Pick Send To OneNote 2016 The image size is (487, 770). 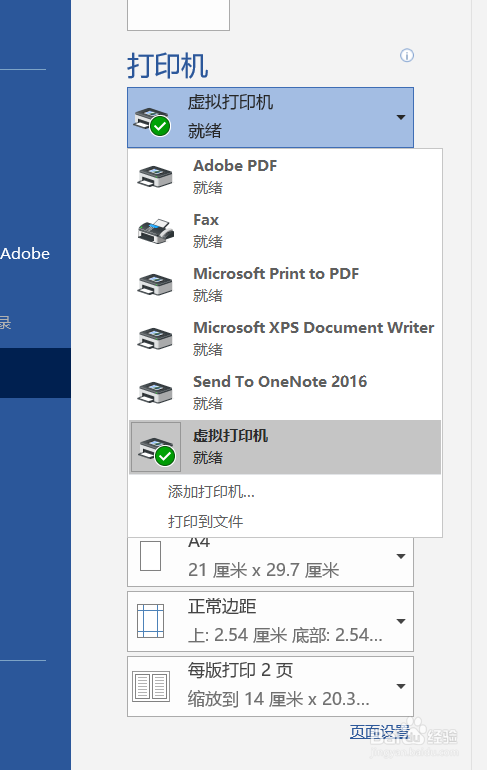click(x=285, y=393)
